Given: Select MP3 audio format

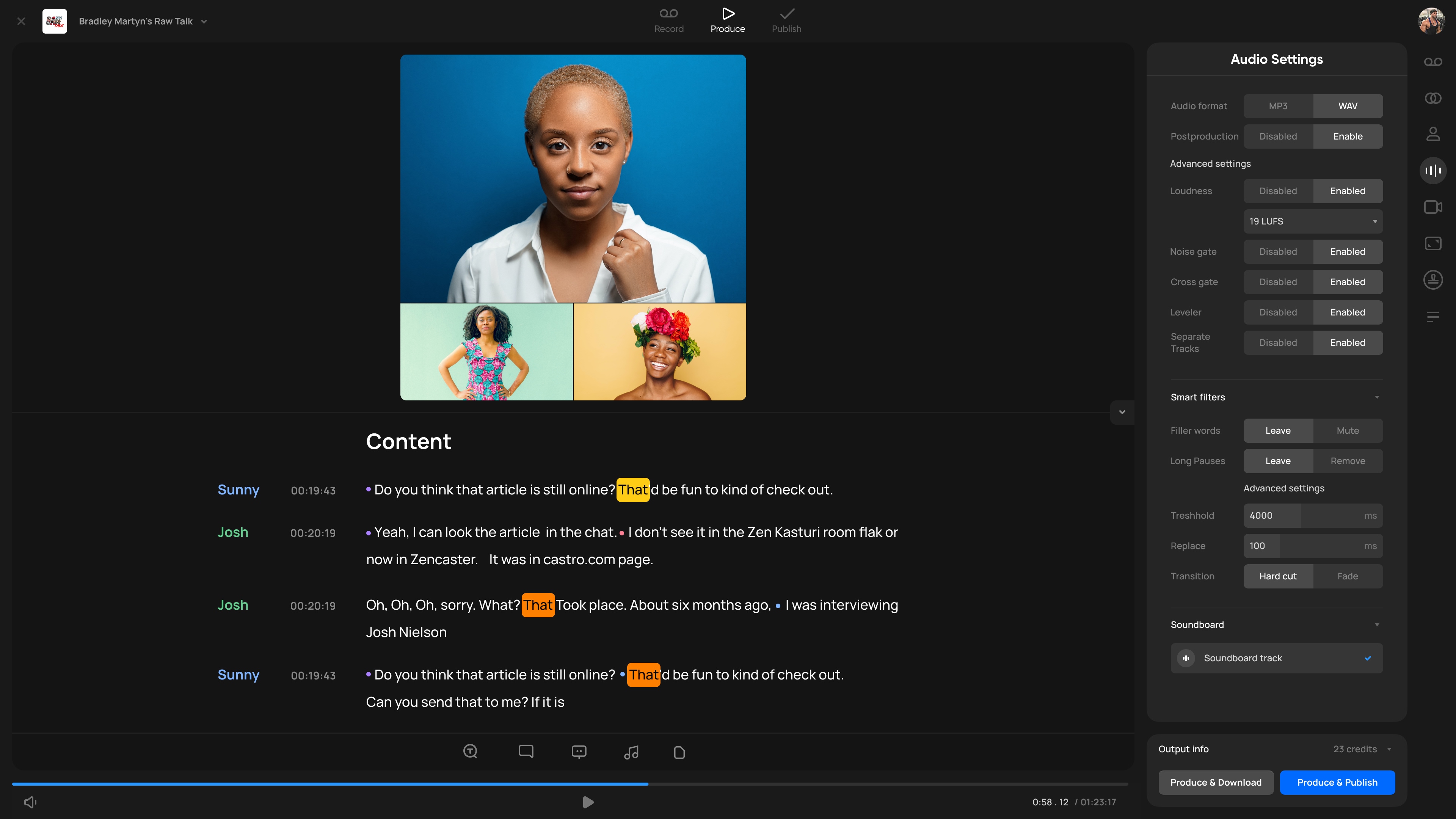Looking at the screenshot, I should click(x=1277, y=106).
